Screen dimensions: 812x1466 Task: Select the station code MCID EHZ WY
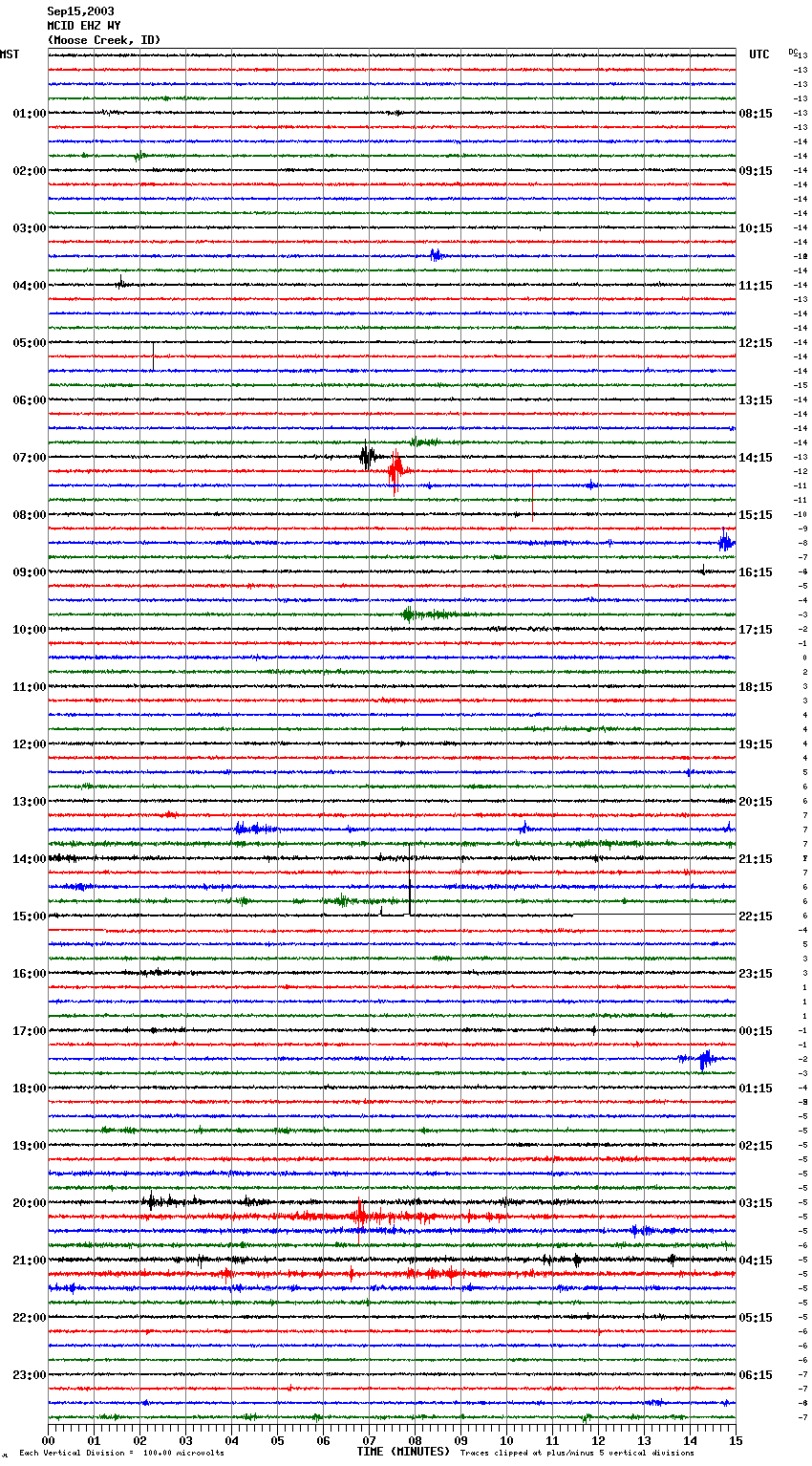coord(84,26)
